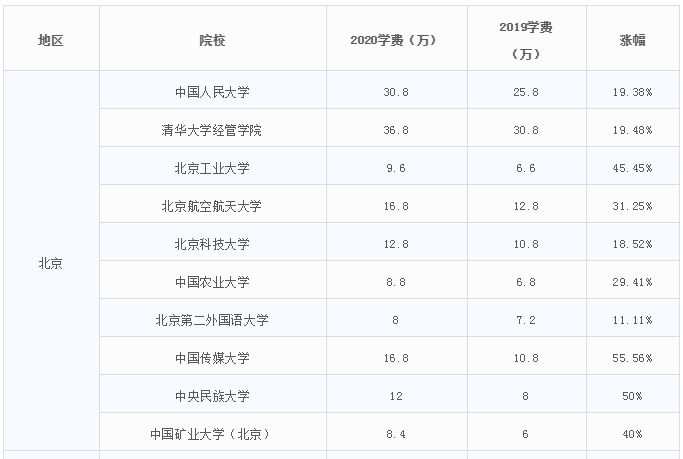Click 16.8 tuition for 中国传媒大学
The height and width of the screenshot is (459, 683).
tap(396, 358)
